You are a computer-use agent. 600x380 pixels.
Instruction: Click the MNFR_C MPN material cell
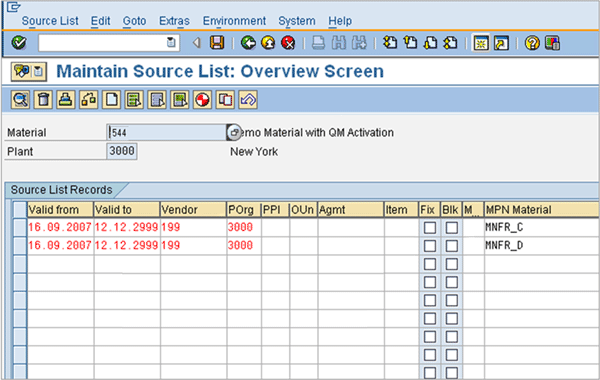point(541,227)
